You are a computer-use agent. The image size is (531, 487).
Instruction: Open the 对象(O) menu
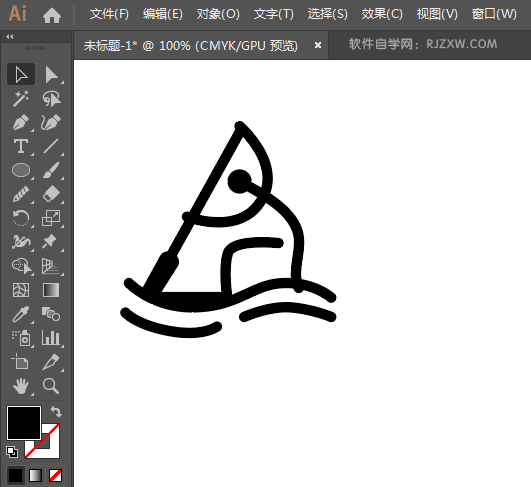218,14
